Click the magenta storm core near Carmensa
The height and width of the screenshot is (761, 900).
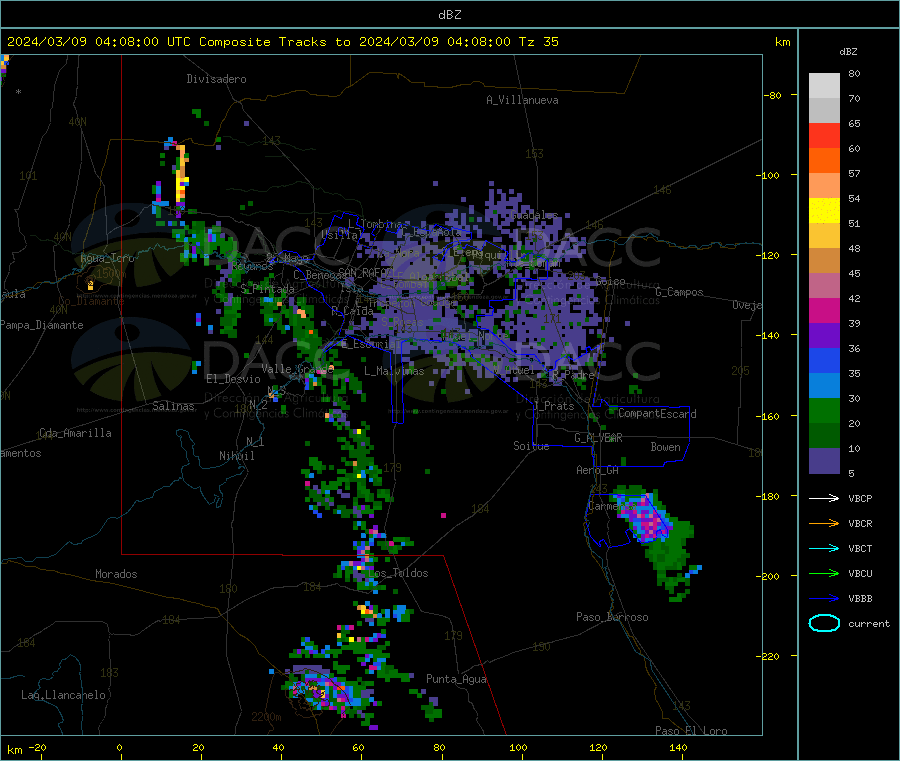[x=647, y=521]
